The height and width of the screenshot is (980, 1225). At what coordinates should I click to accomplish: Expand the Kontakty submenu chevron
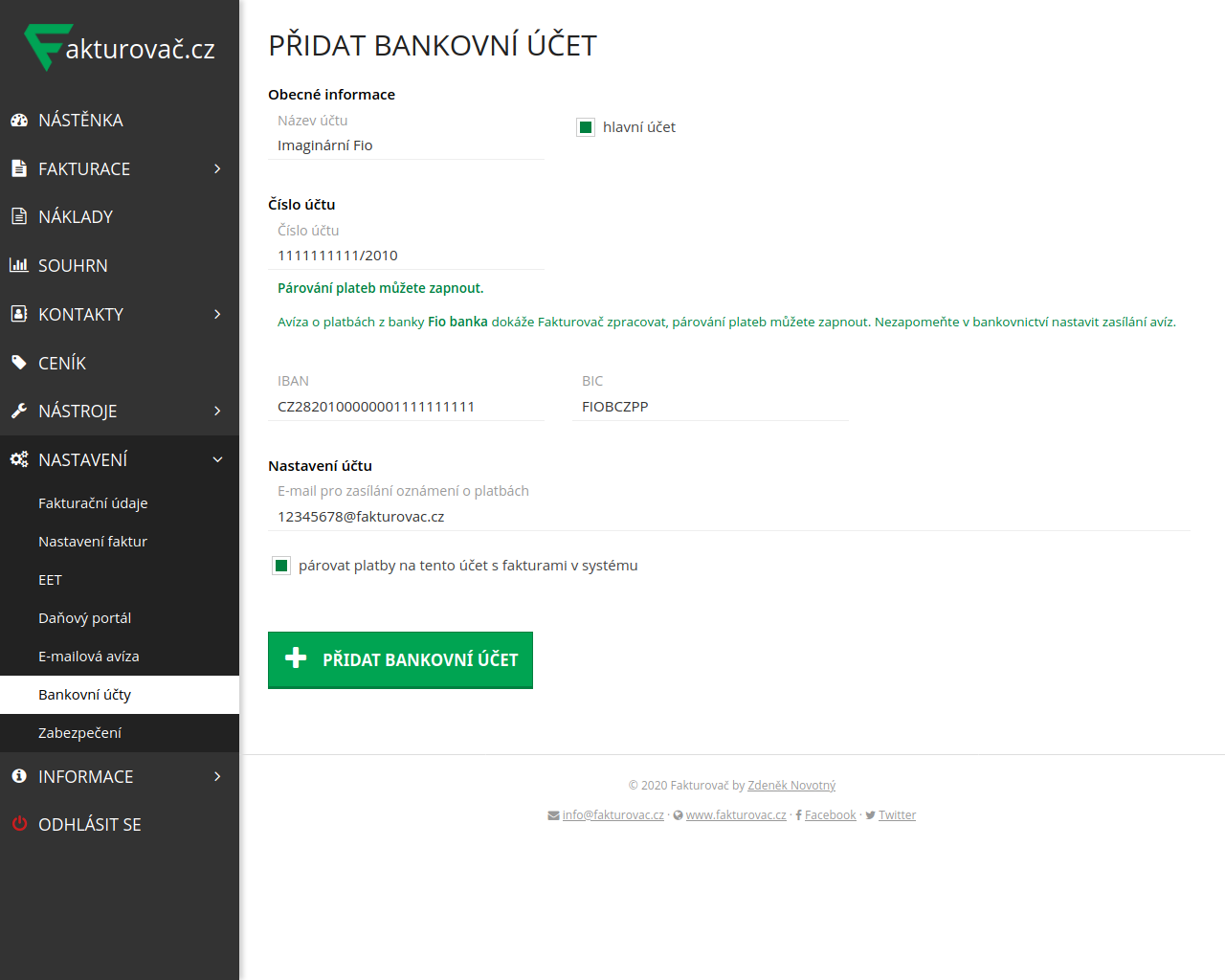pyautogui.click(x=217, y=315)
